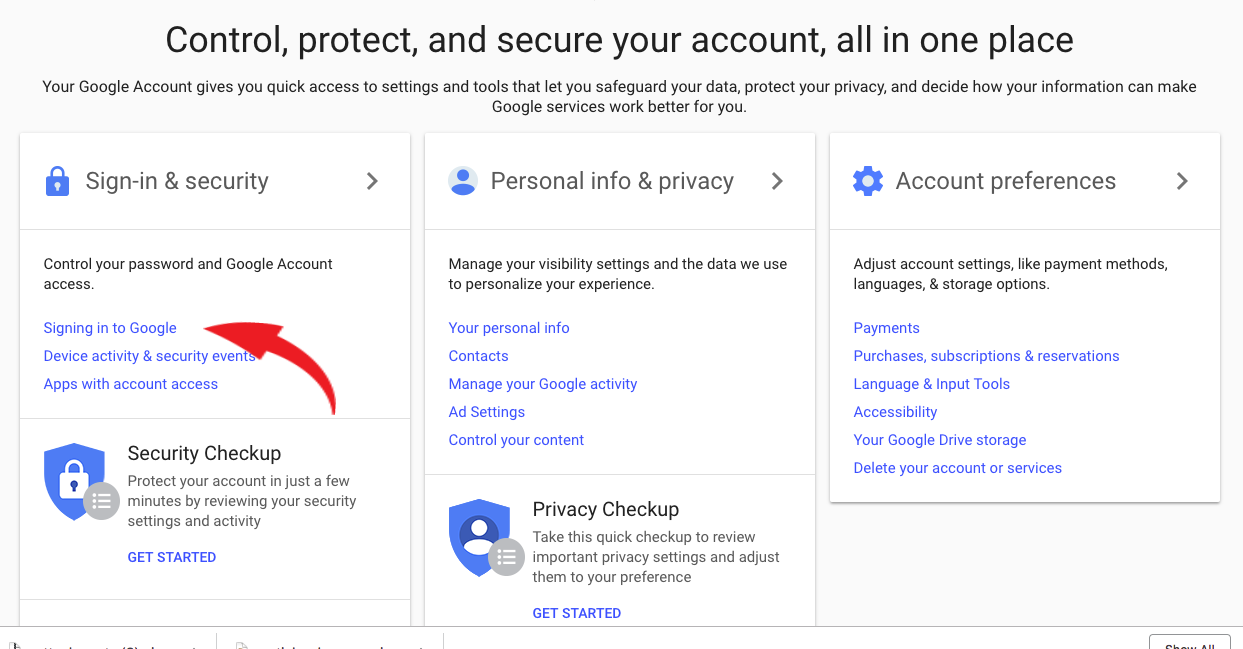Open Manage your Google activity

click(543, 384)
